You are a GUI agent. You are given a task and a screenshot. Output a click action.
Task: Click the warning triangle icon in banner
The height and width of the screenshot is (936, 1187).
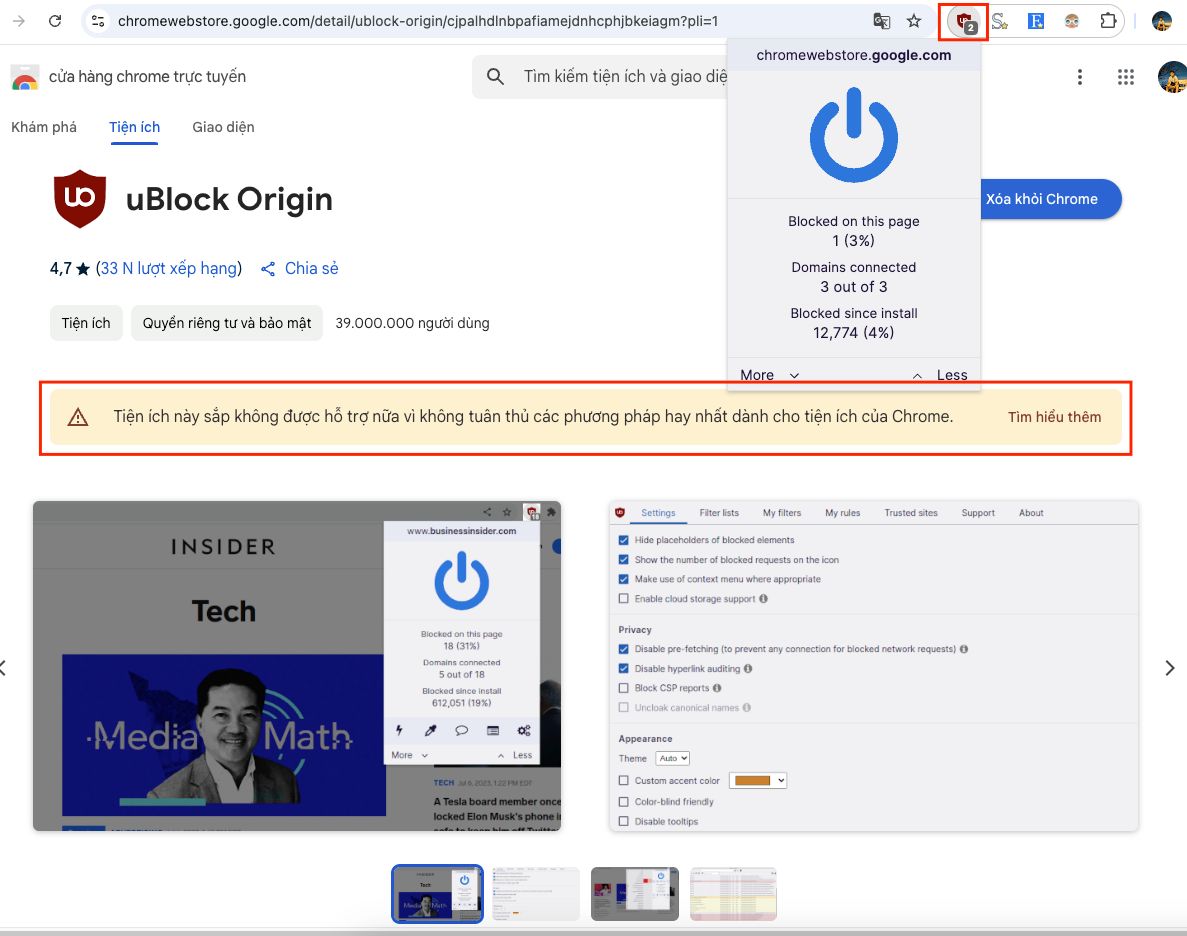pyautogui.click(x=78, y=417)
